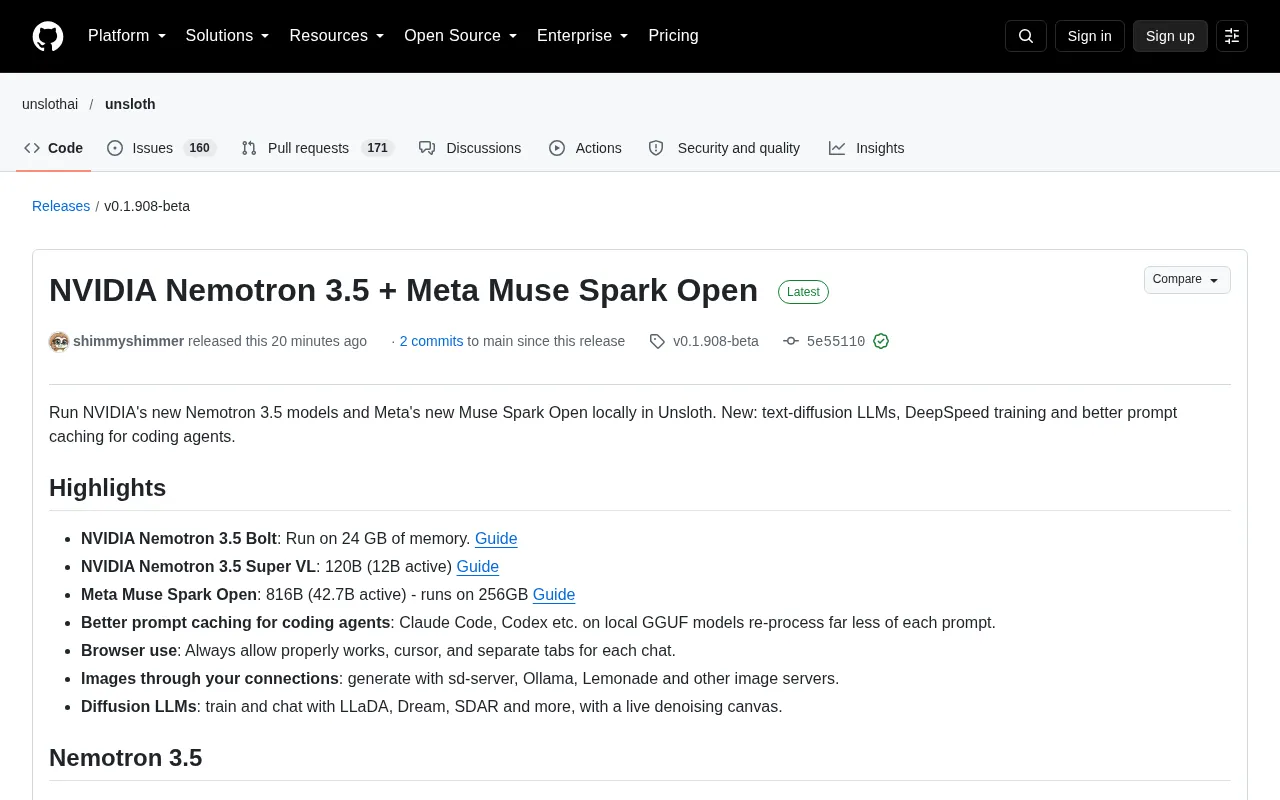This screenshot has width=1280, height=800.
Task: Switch to the Code tab
Action: tap(54, 148)
